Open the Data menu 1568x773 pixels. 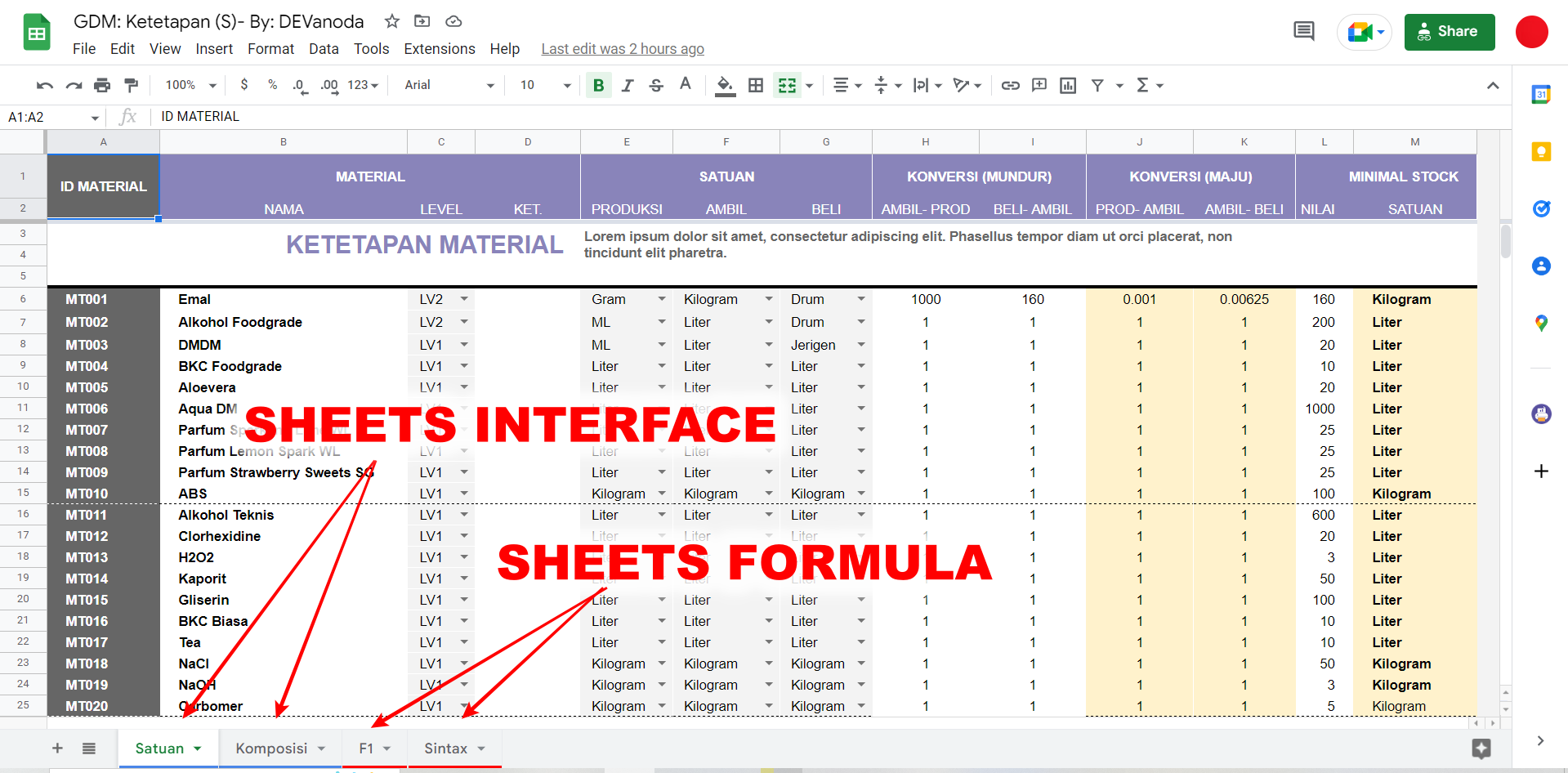(x=324, y=49)
